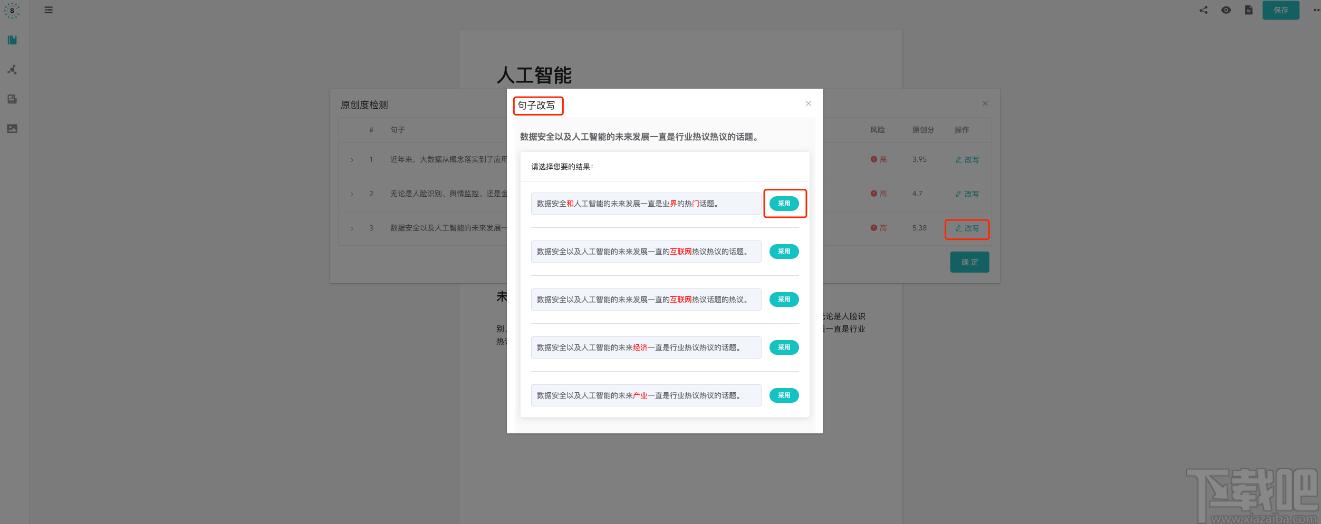Viewport: 1321px width, 524px height.
Task: Click the document title 人工智能
Action: tap(534, 75)
